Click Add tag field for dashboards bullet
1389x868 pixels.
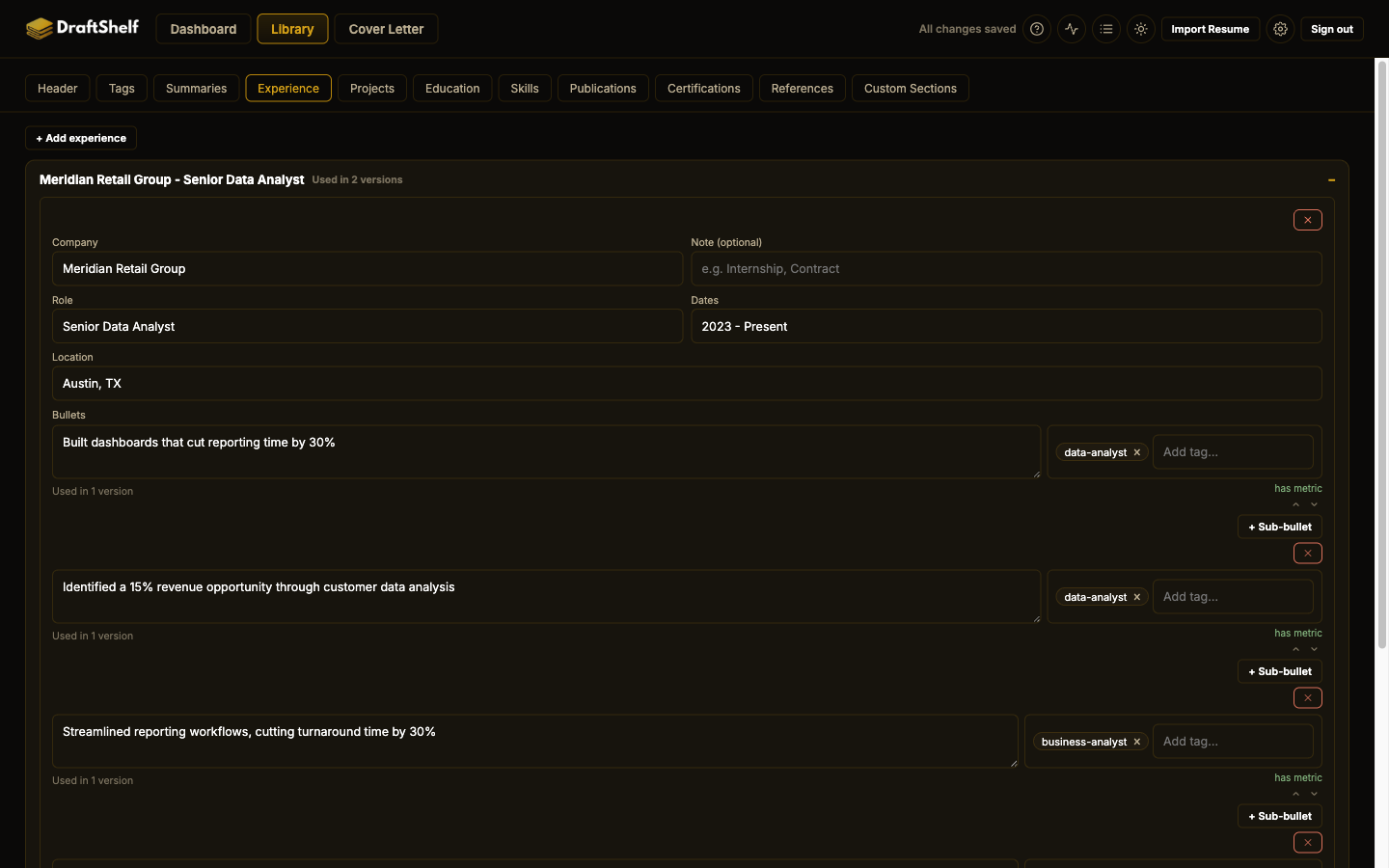[1233, 451]
